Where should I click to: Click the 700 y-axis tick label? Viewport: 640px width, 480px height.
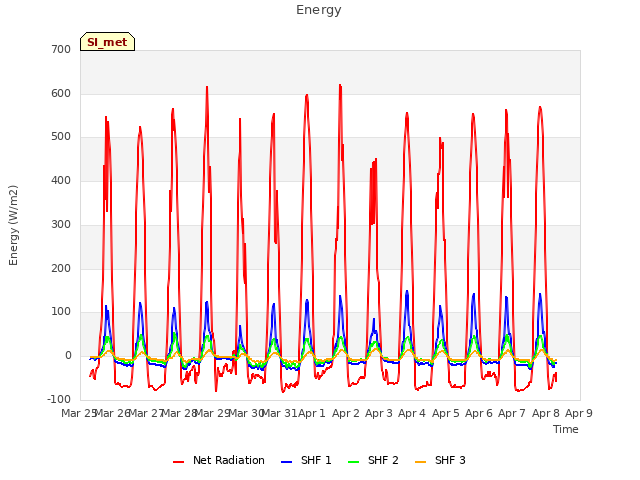[61, 49]
